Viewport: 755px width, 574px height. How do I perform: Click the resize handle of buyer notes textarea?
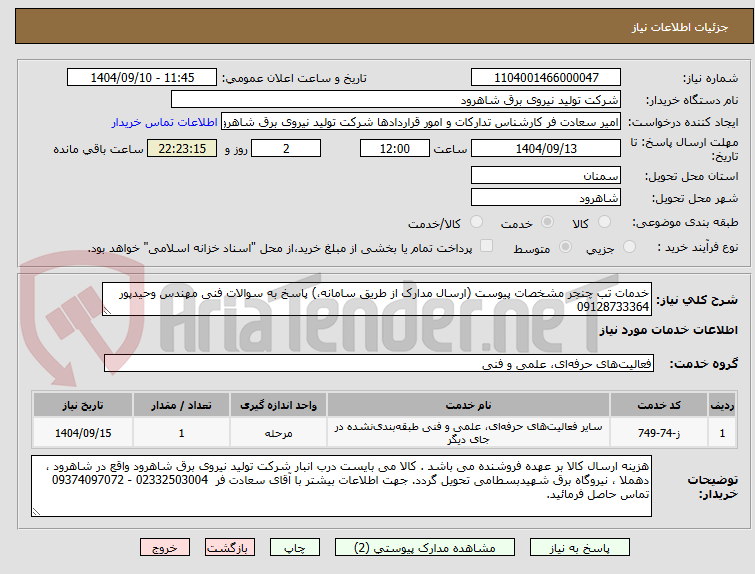tap(36, 511)
